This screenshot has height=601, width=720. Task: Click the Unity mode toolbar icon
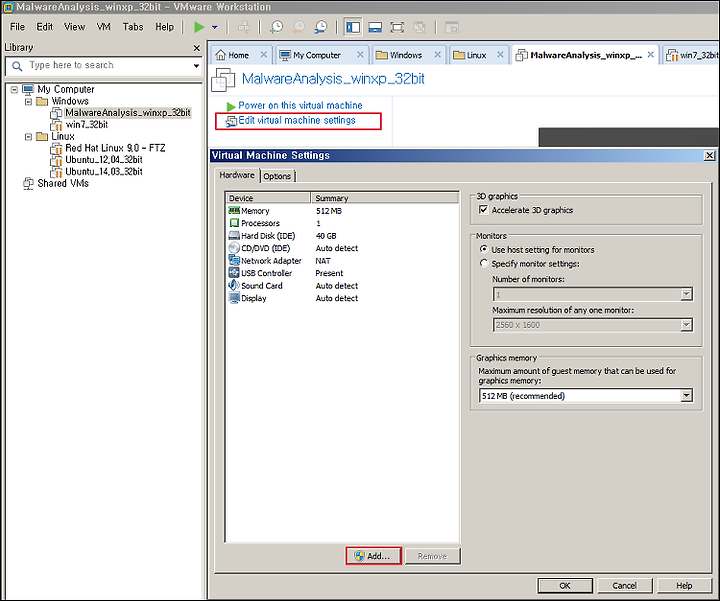coord(419,28)
